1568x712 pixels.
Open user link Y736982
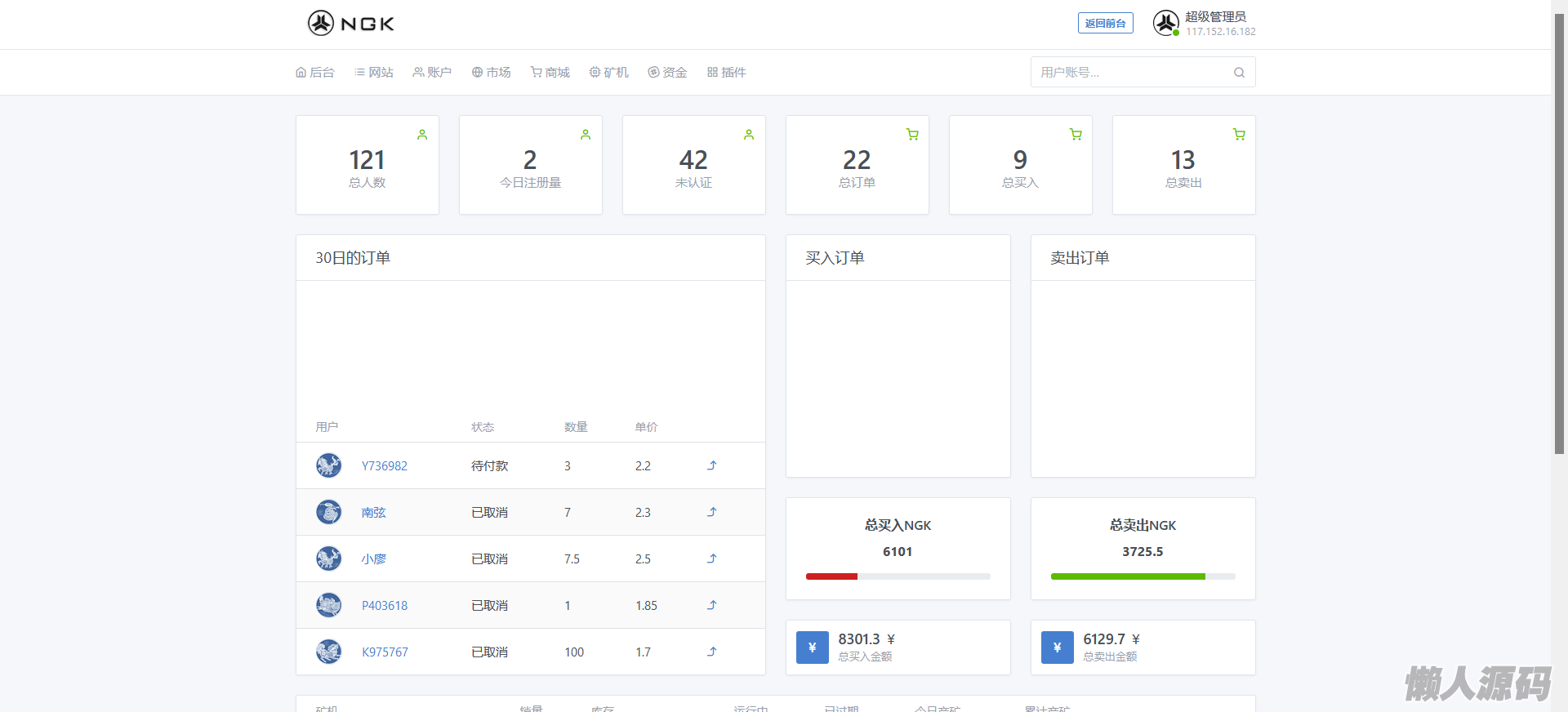point(385,466)
